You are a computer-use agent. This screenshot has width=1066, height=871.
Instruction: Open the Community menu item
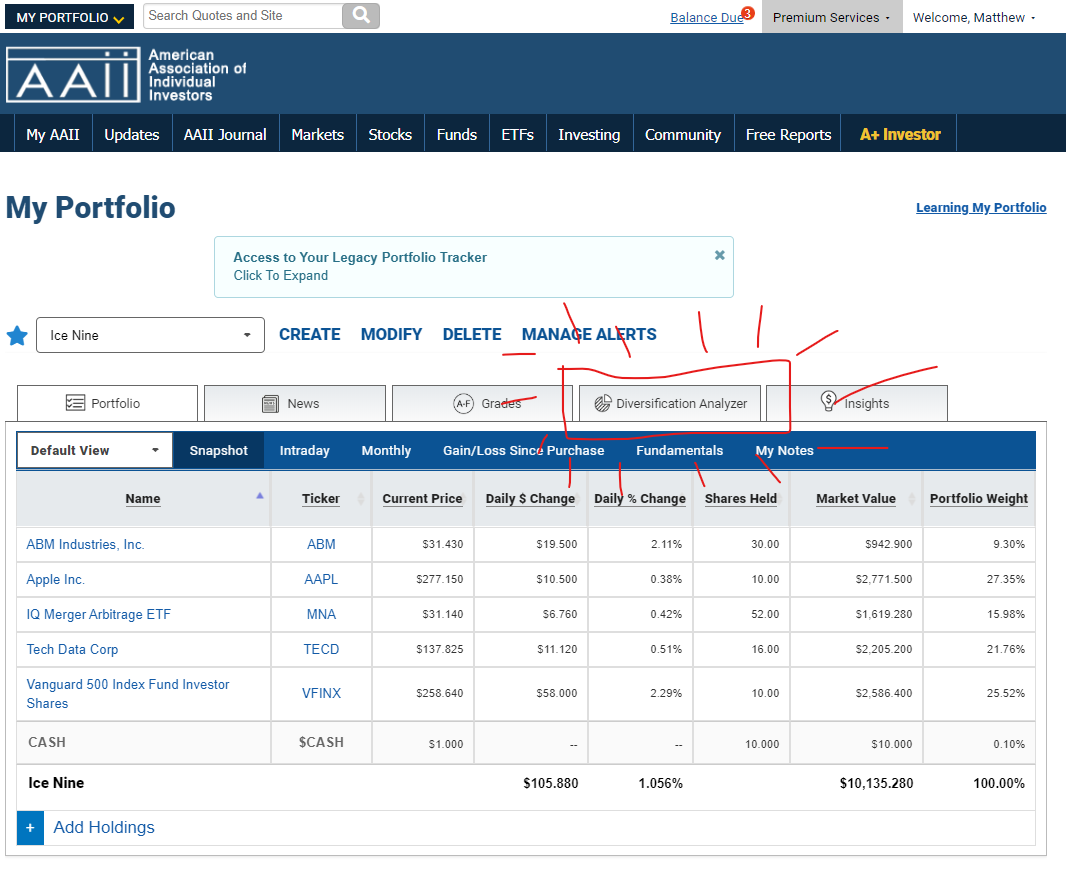pyautogui.click(x=683, y=135)
